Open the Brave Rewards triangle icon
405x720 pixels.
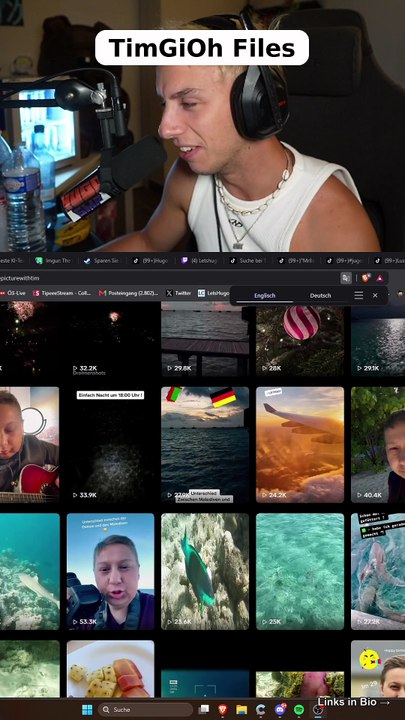(x=380, y=278)
